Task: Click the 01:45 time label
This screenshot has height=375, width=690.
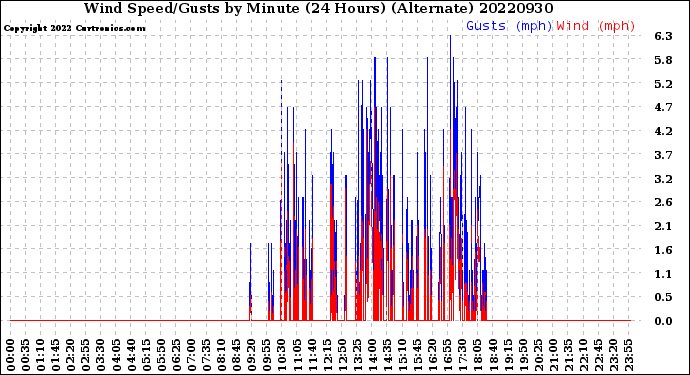Action: coord(56,355)
